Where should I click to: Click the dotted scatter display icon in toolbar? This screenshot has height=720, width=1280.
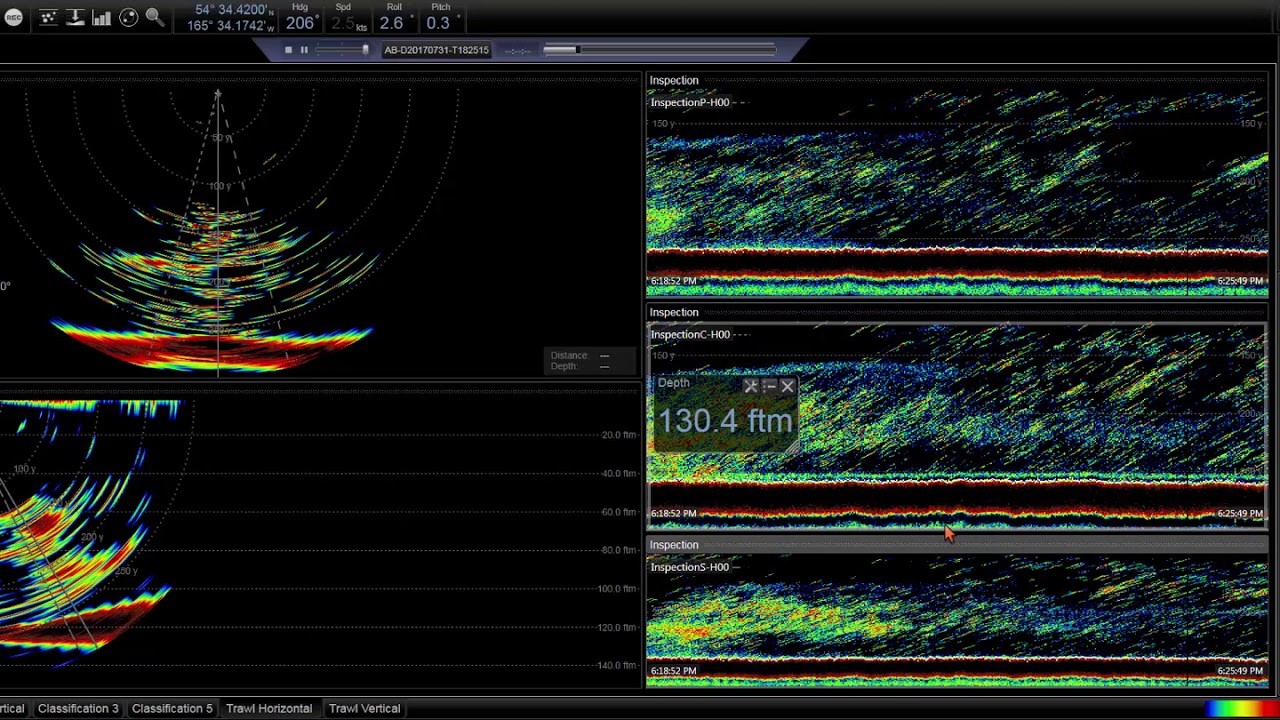(x=48, y=18)
